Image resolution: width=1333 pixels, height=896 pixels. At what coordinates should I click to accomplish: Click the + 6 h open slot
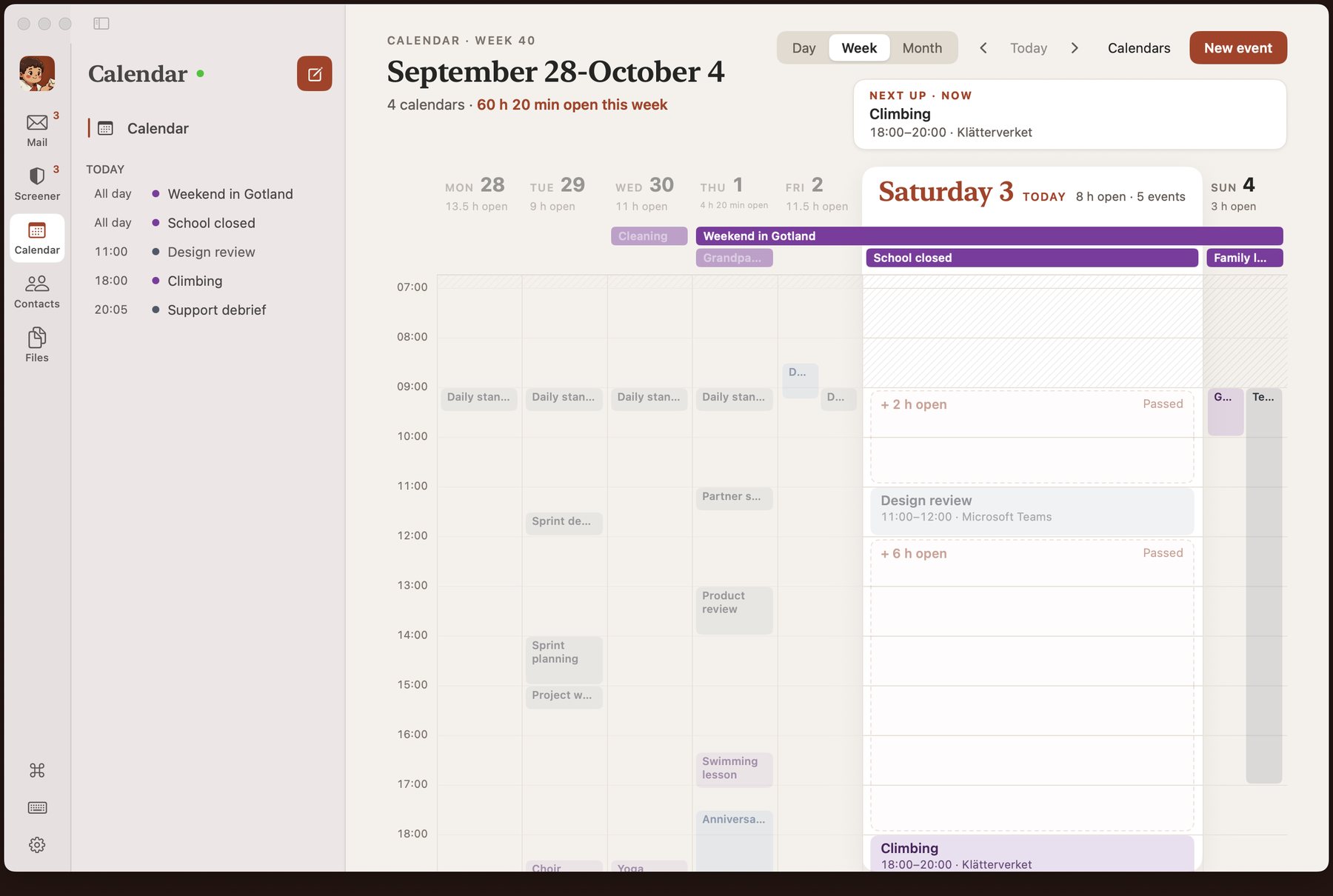pyautogui.click(x=1032, y=685)
